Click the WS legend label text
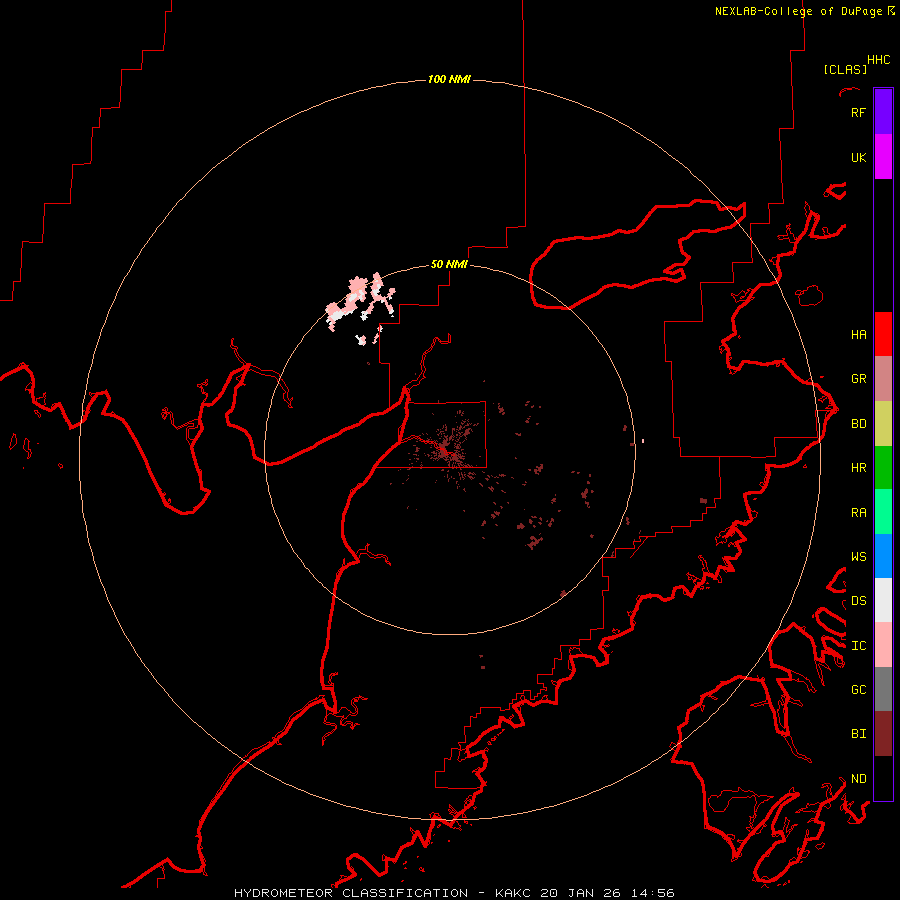The width and height of the screenshot is (900, 900). [858, 556]
